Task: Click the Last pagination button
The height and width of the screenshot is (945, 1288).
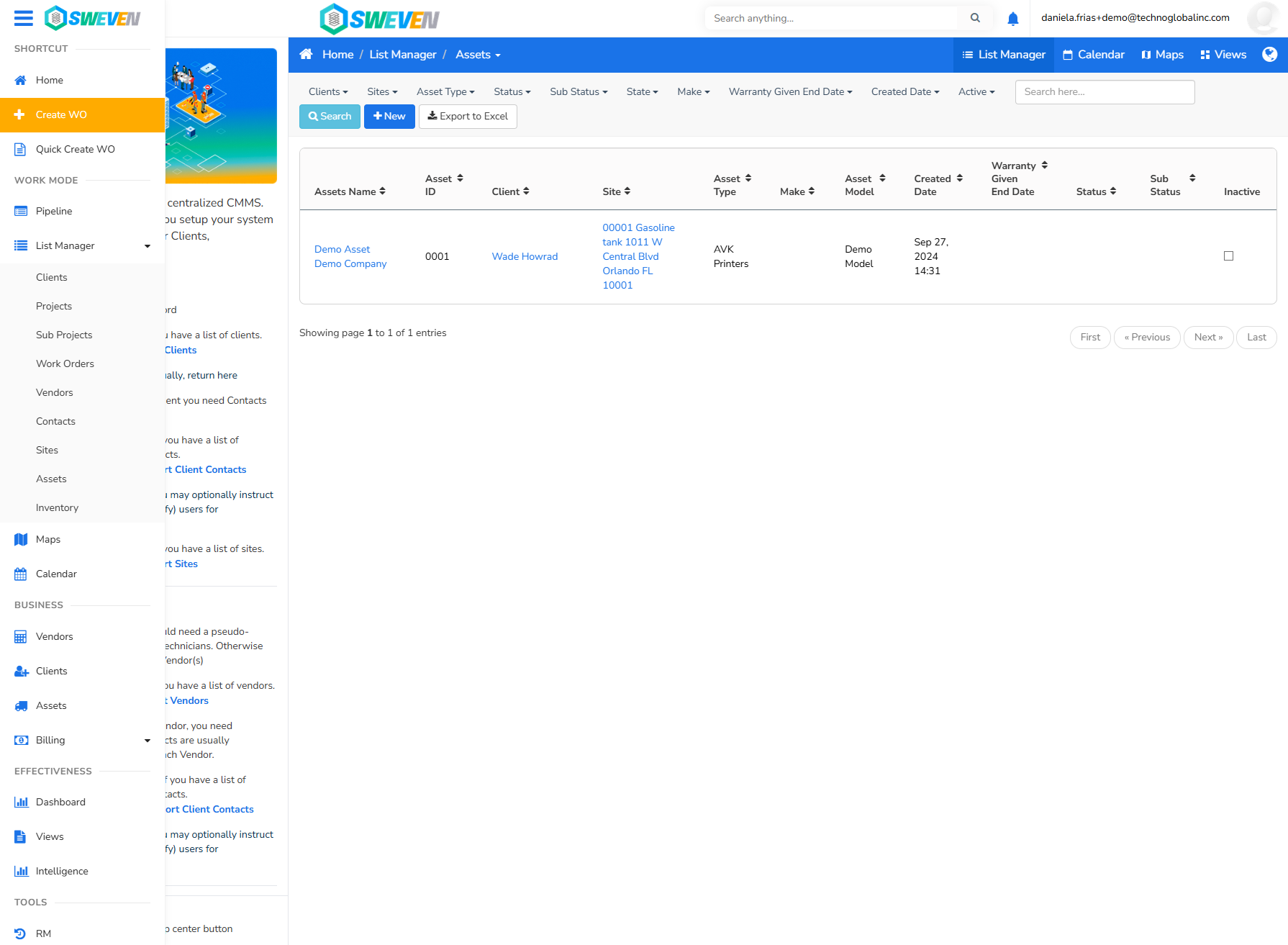Action: pyautogui.click(x=1256, y=338)
